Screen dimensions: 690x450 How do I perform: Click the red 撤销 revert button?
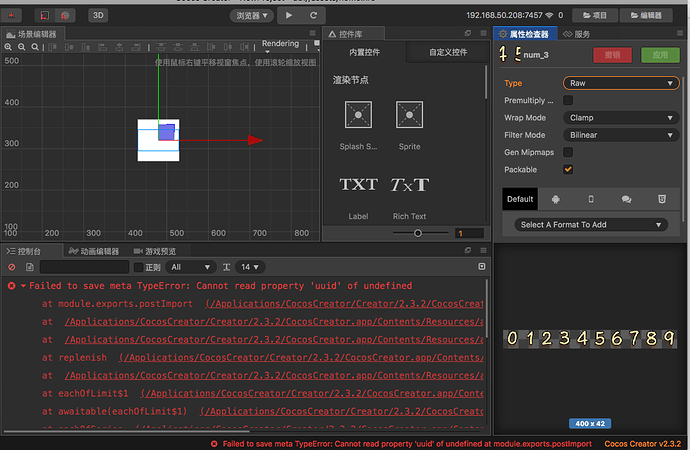(x=612, y=55)
